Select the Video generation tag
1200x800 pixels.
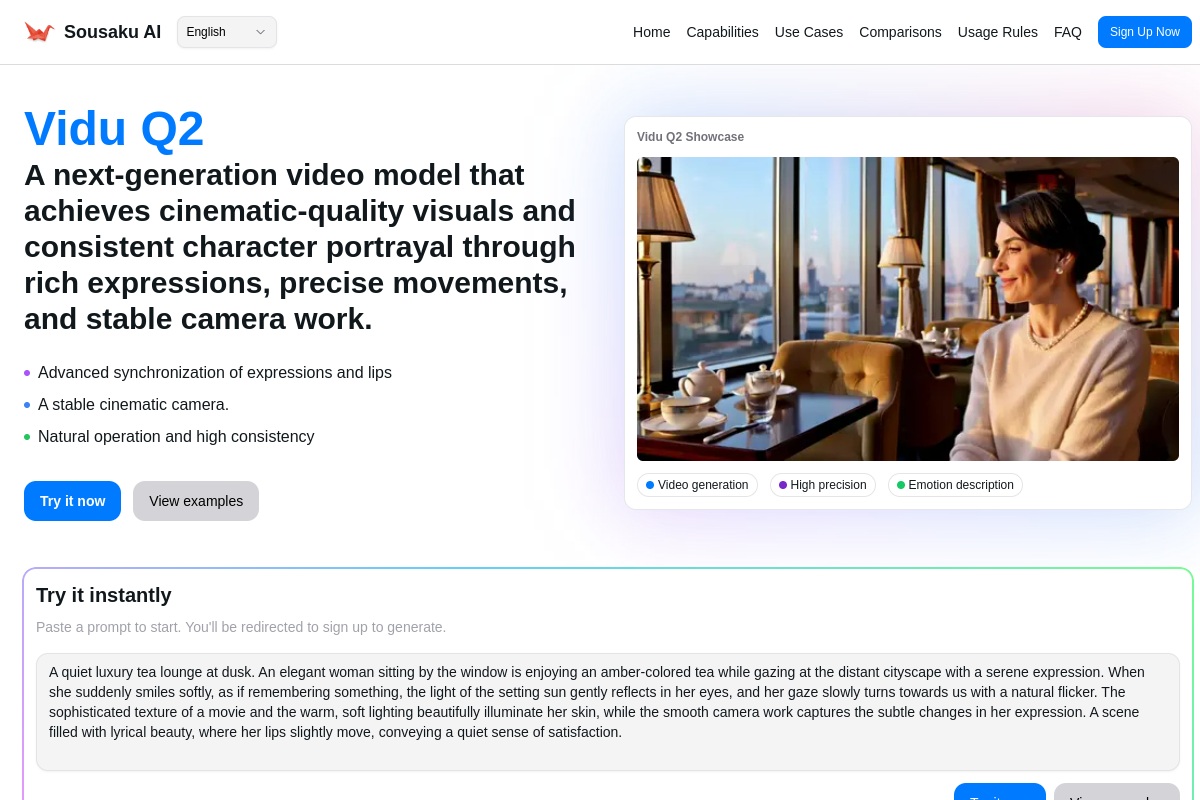[x=697, y=485]
